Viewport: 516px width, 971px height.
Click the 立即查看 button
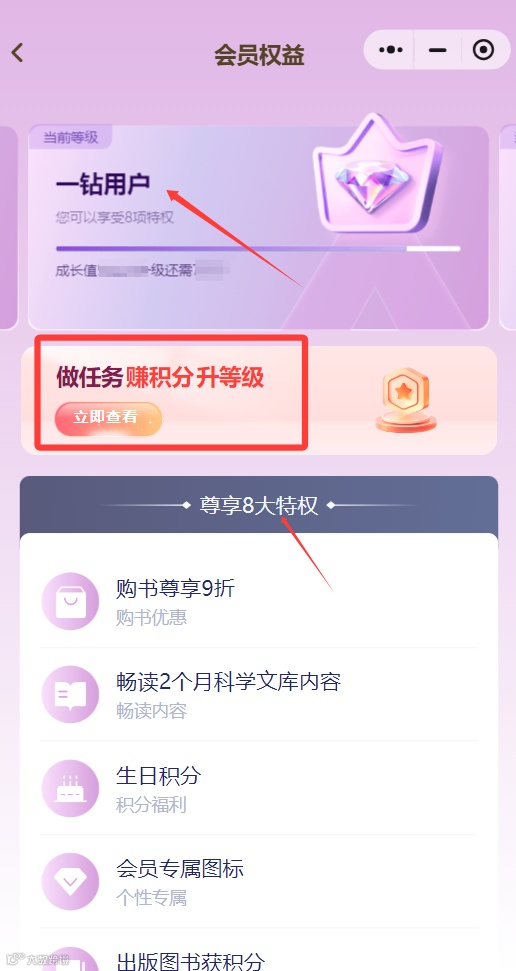(108, 419)
